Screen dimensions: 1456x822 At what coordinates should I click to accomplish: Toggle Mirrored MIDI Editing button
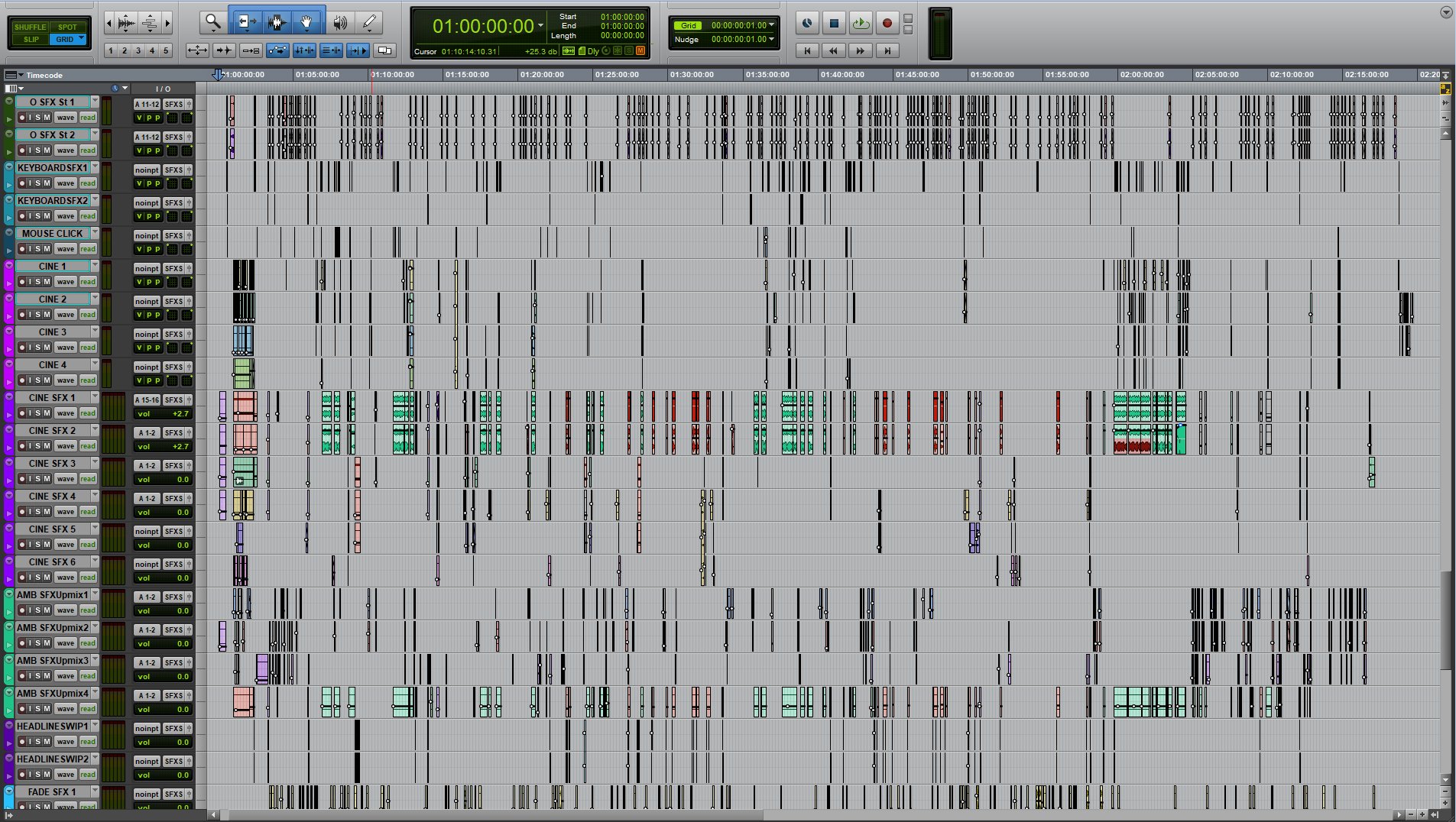click(x=251, y=50)
